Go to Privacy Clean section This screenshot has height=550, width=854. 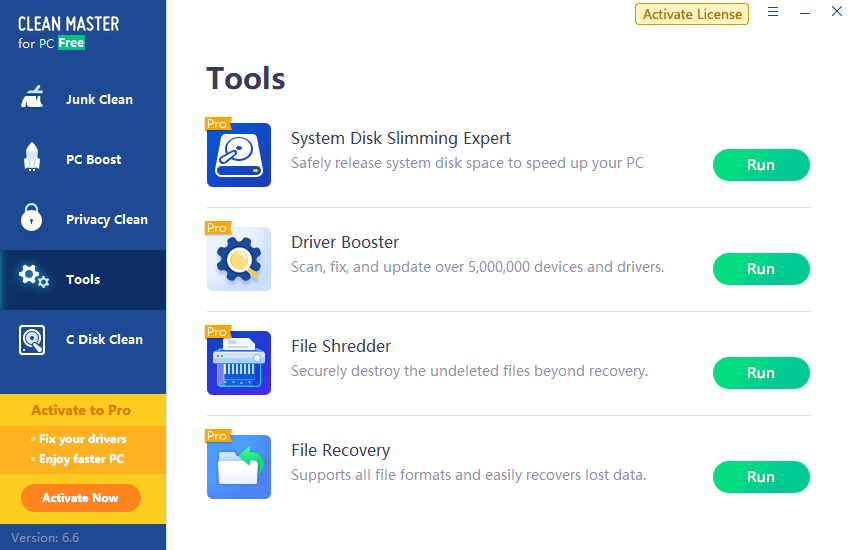[83, 219]
